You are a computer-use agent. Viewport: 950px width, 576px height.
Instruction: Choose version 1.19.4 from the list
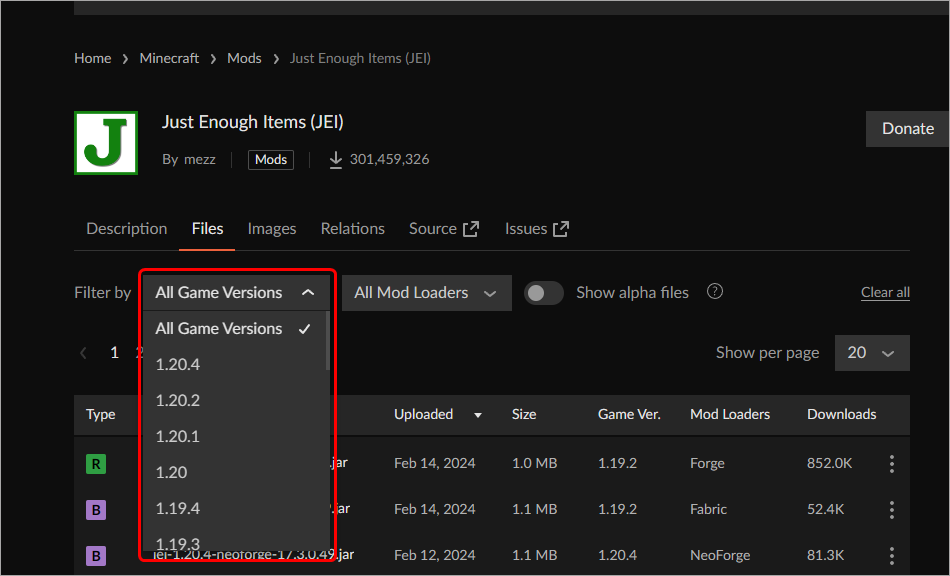[234, 509]
